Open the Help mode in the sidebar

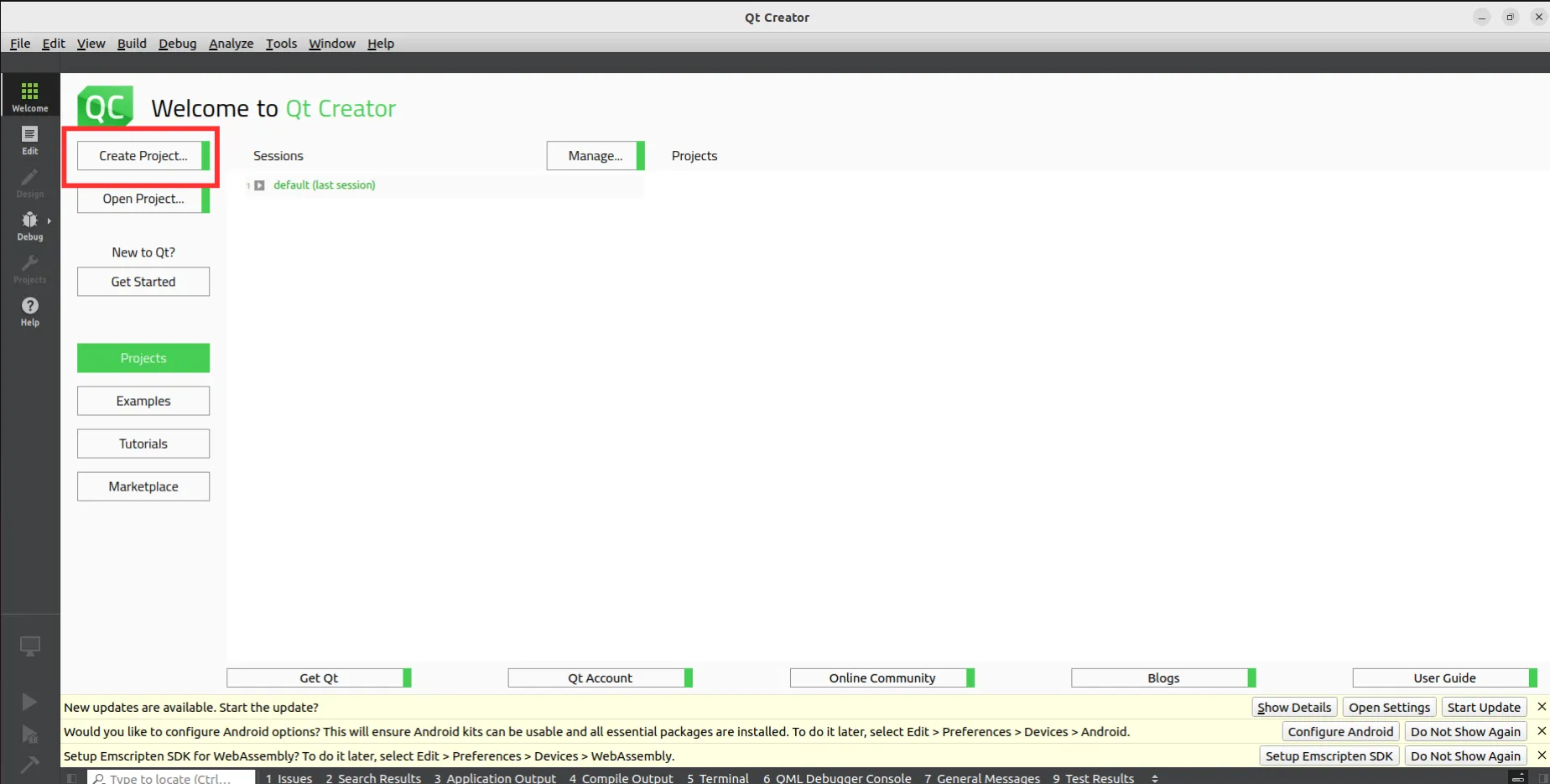pyautogui.click(x=29, y=311)
